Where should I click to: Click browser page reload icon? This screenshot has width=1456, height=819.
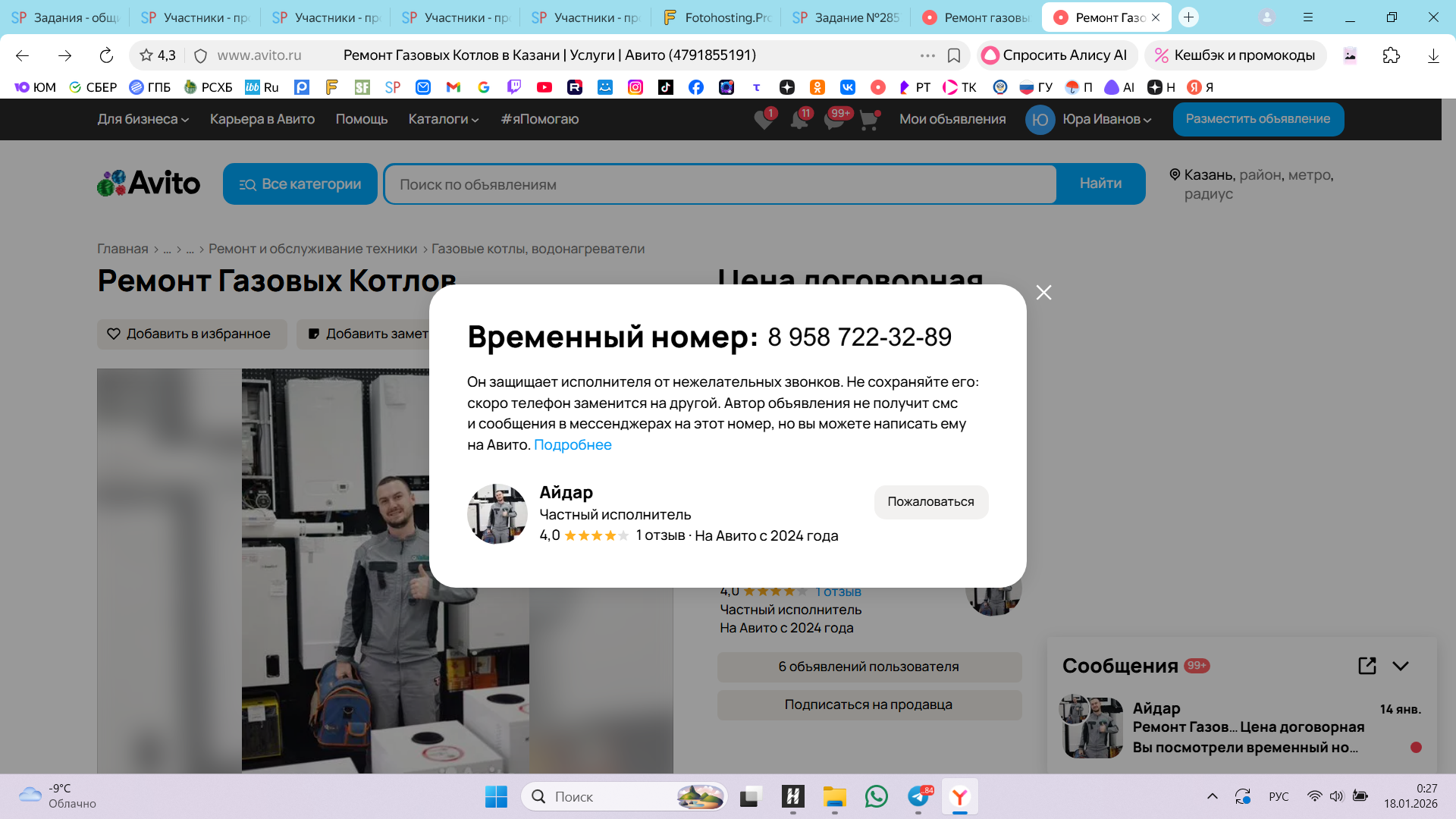(106, 55)
